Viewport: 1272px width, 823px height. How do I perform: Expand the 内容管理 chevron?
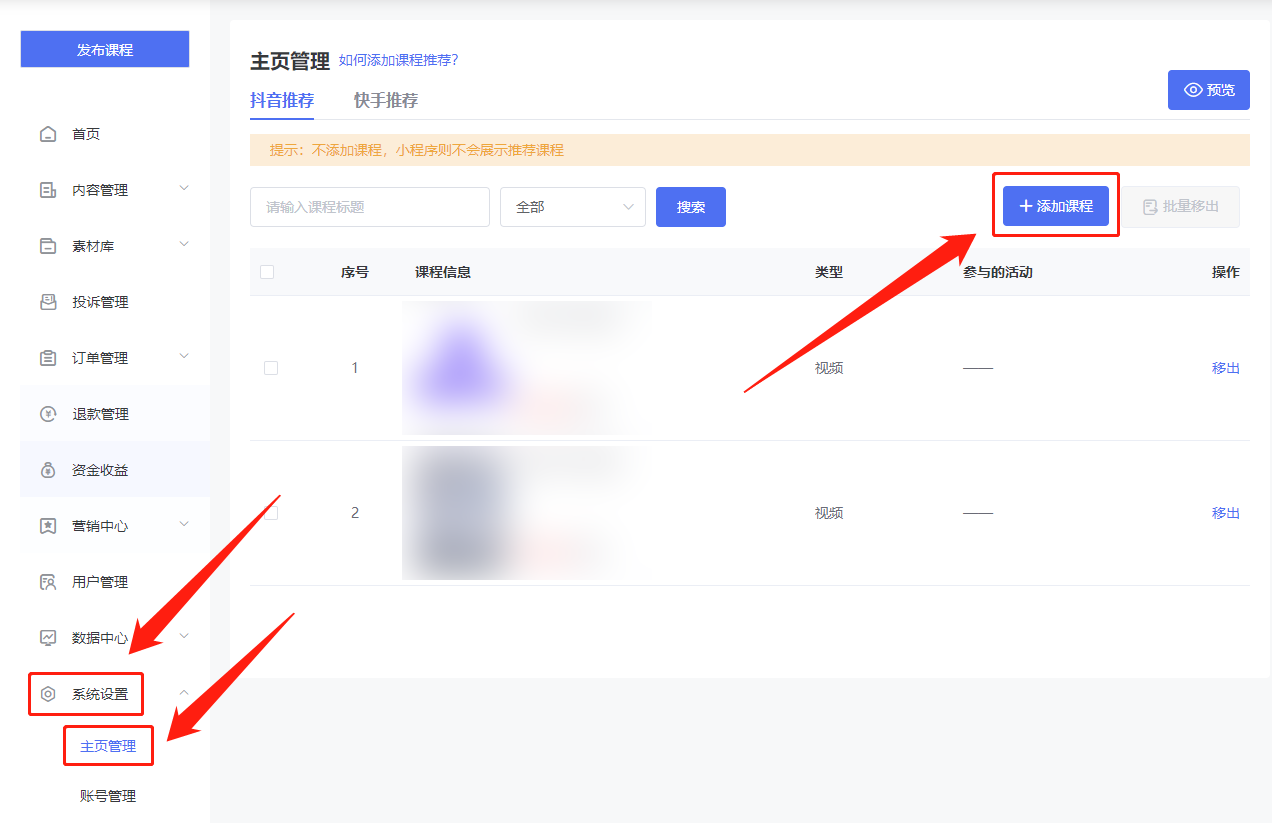[184, 188]
